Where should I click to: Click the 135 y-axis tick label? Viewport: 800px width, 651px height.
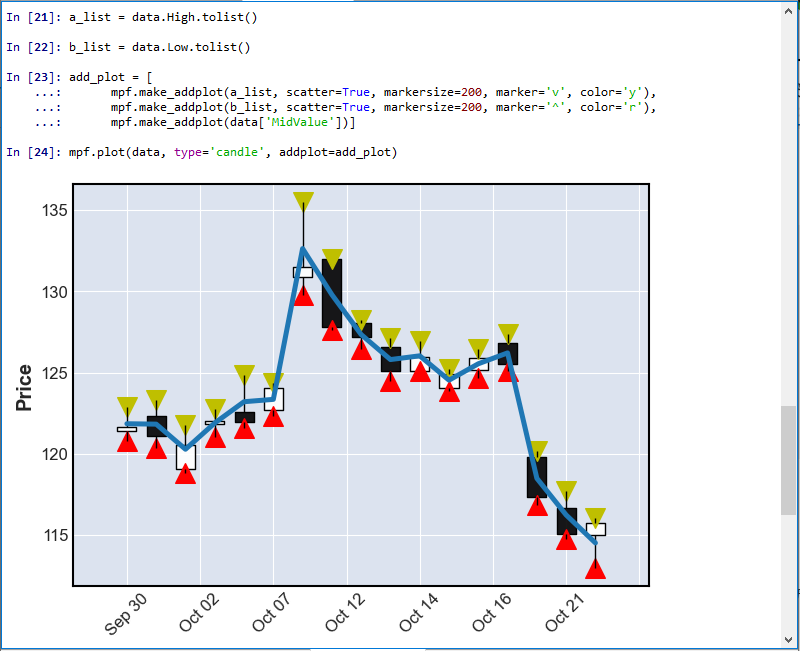[55, 210]
